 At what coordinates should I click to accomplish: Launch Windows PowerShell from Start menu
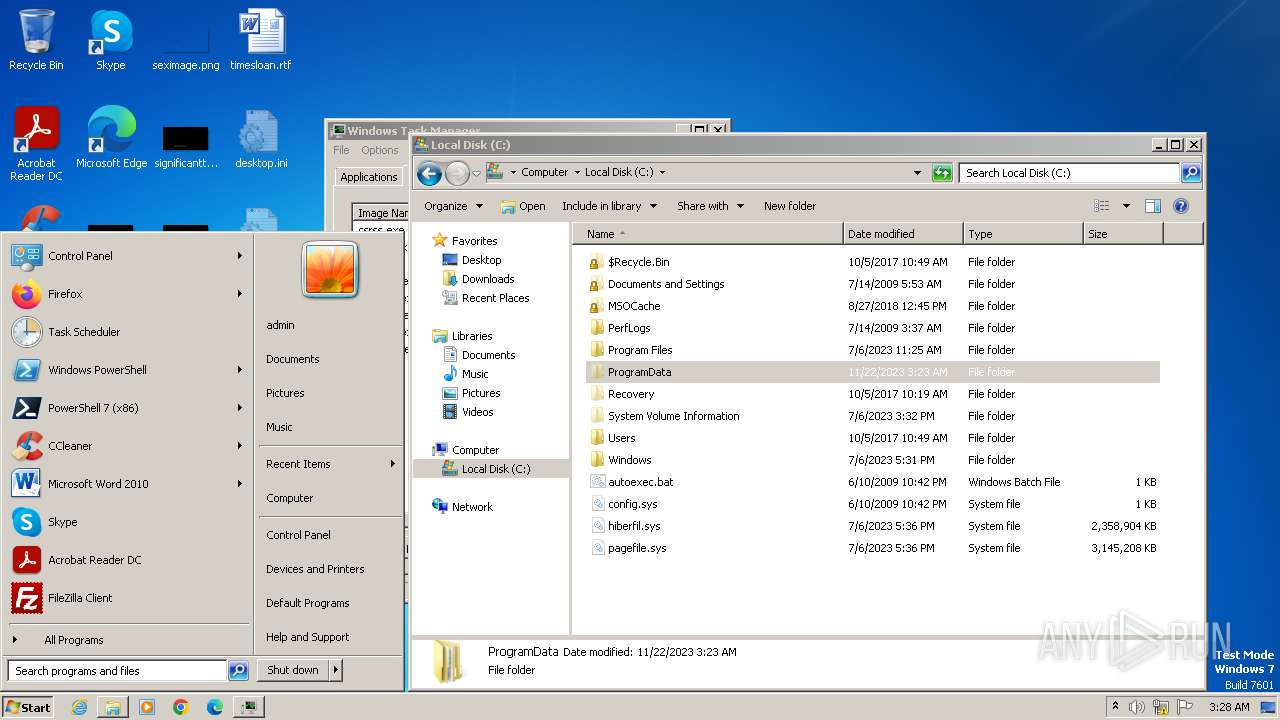coord(128,370)
